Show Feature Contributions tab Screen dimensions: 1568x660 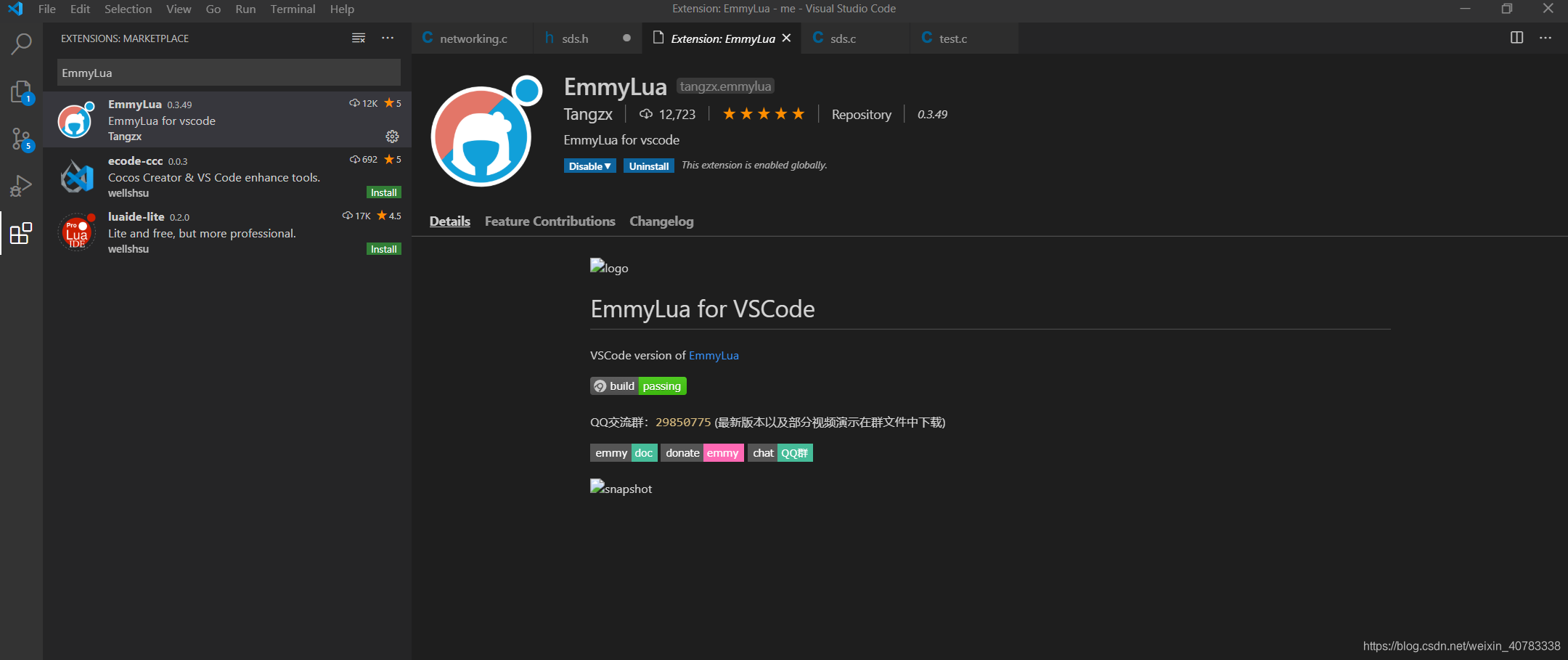click(550, 221)
